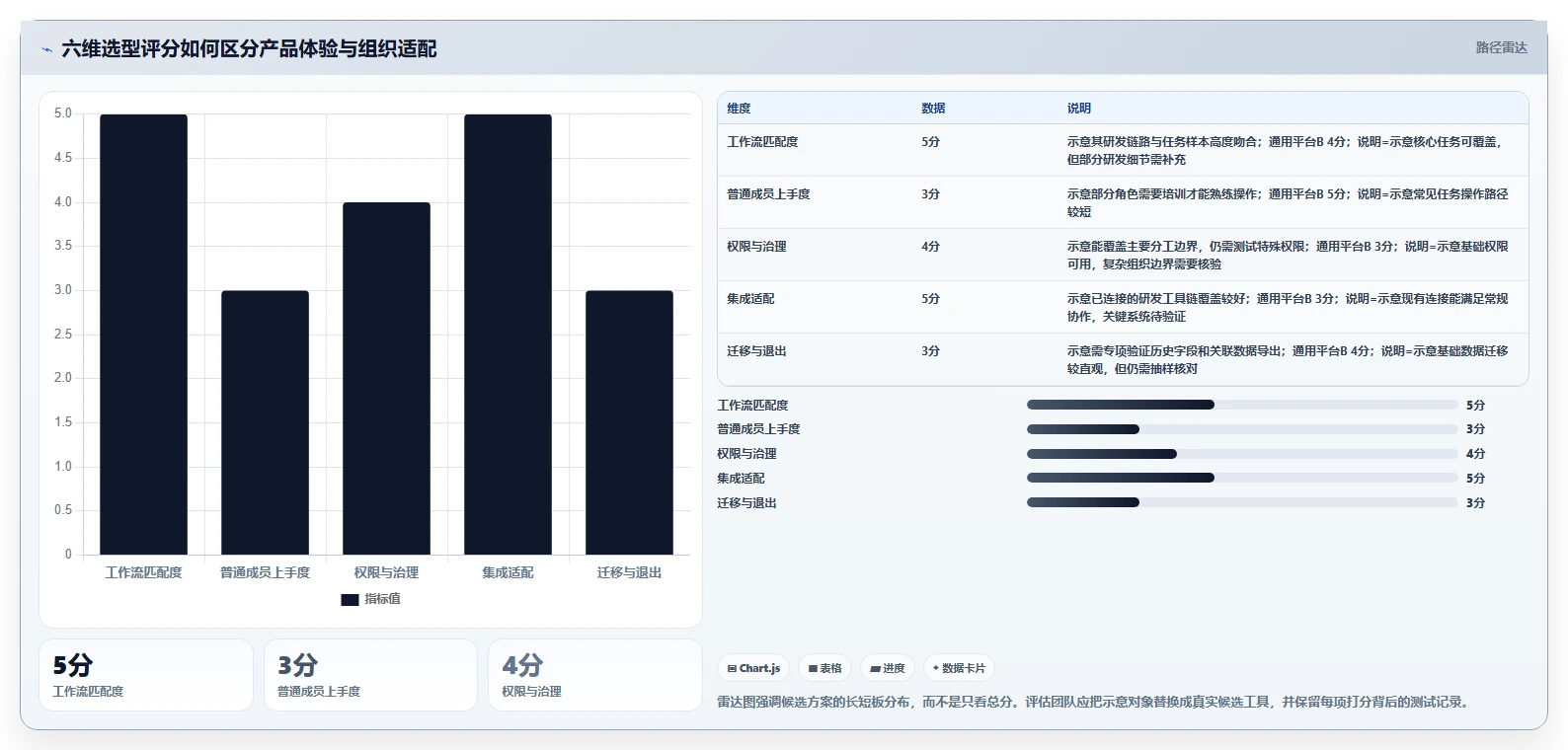Select the 迁移与退出 table row cell
Viewport: 1568px width, 750px height.
tap(756, 351)
